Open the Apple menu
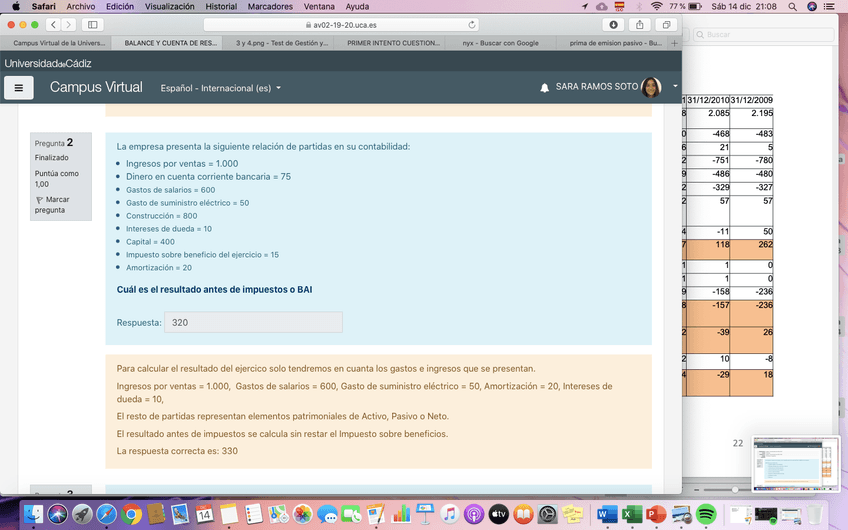The image size is (848, 530). tap(16, 6)
